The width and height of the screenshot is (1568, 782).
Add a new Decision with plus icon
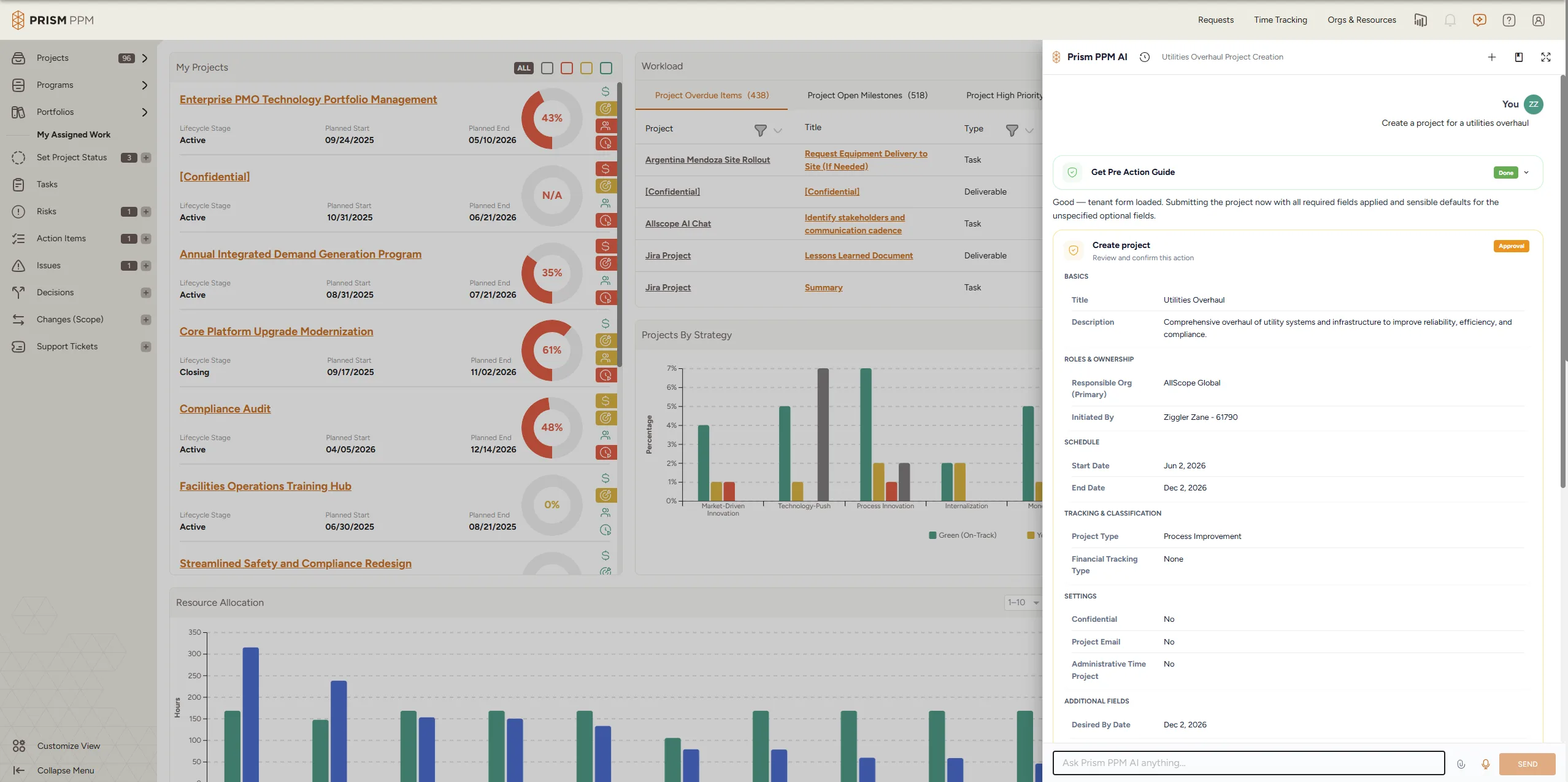tap(146, 293)
